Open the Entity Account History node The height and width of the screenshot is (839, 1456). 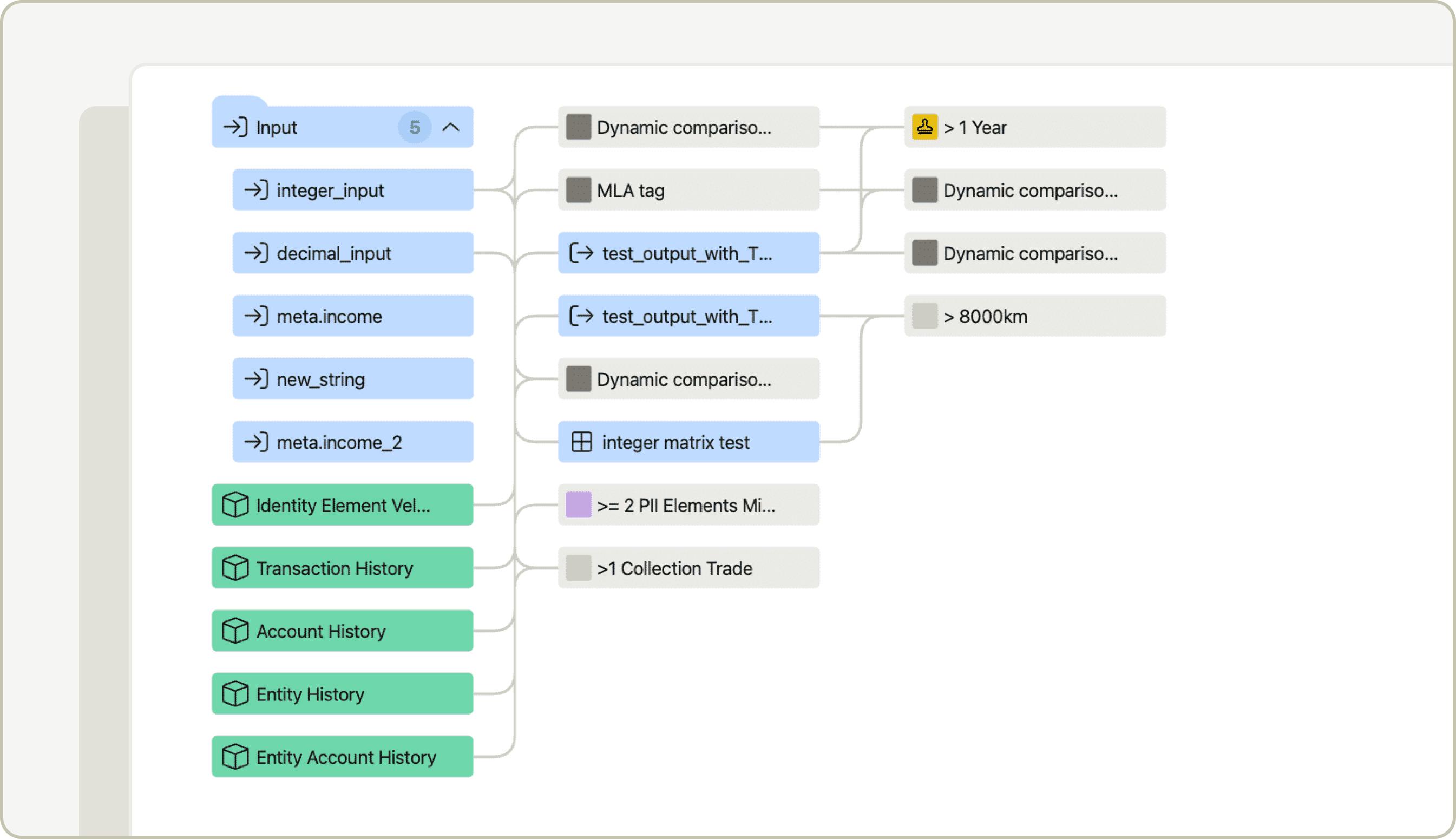[342, 757]
